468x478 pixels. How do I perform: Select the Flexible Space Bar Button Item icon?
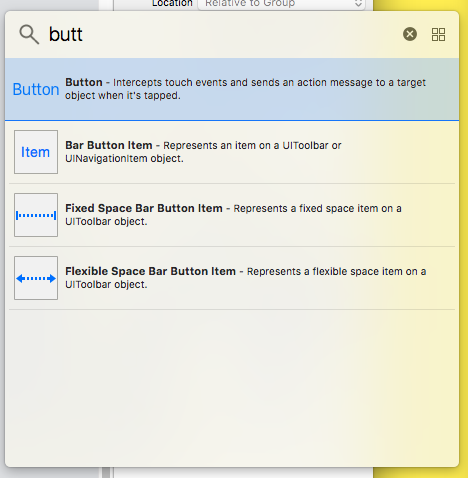tap(36, 278)
